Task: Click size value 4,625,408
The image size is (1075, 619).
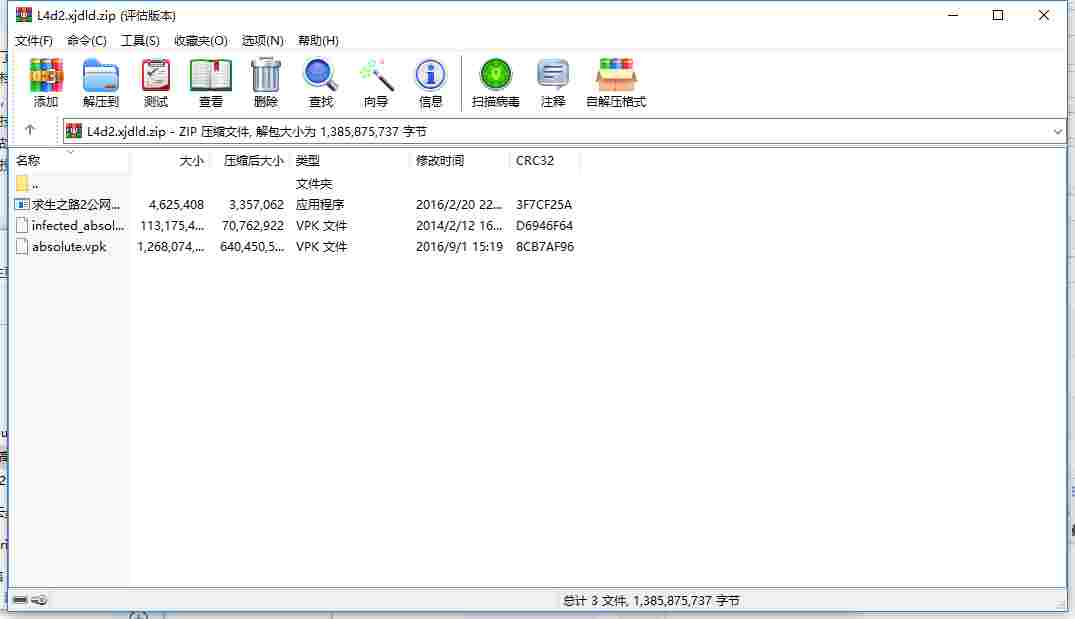Action: [x=176, y=204]
